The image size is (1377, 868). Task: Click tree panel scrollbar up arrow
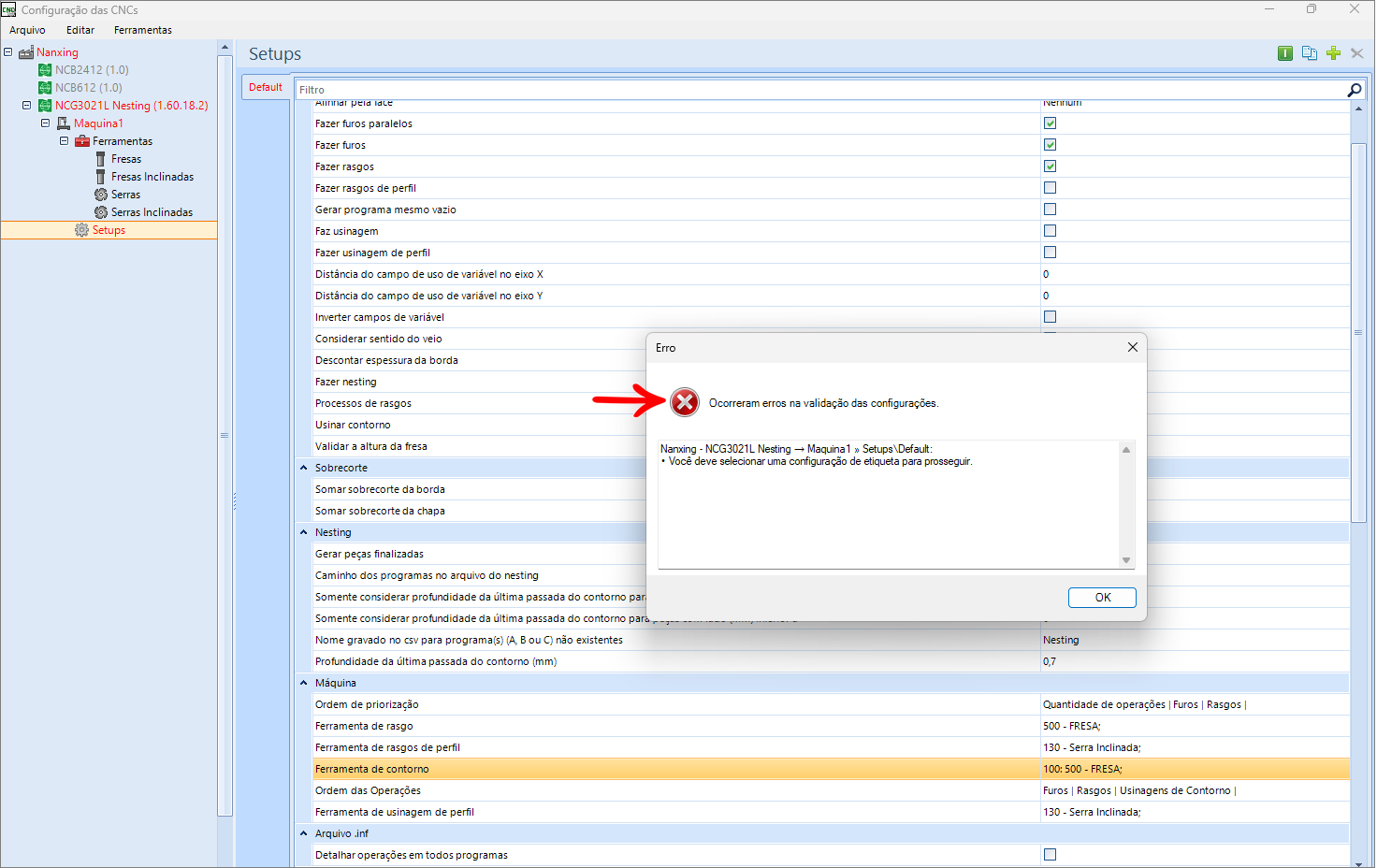point(225,48)
